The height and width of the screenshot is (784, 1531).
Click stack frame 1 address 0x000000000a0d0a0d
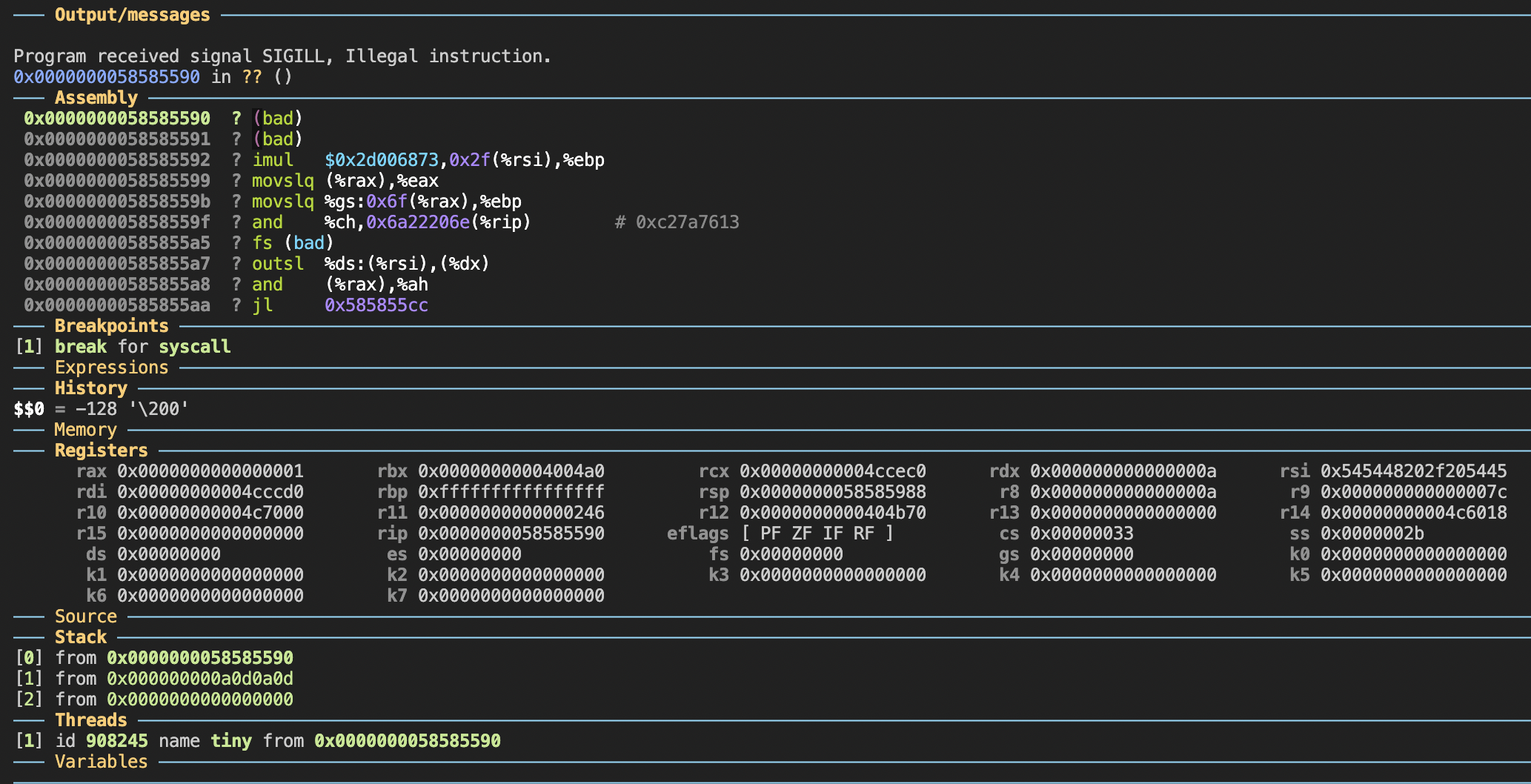pyautogui.click(x=199, y=679)
